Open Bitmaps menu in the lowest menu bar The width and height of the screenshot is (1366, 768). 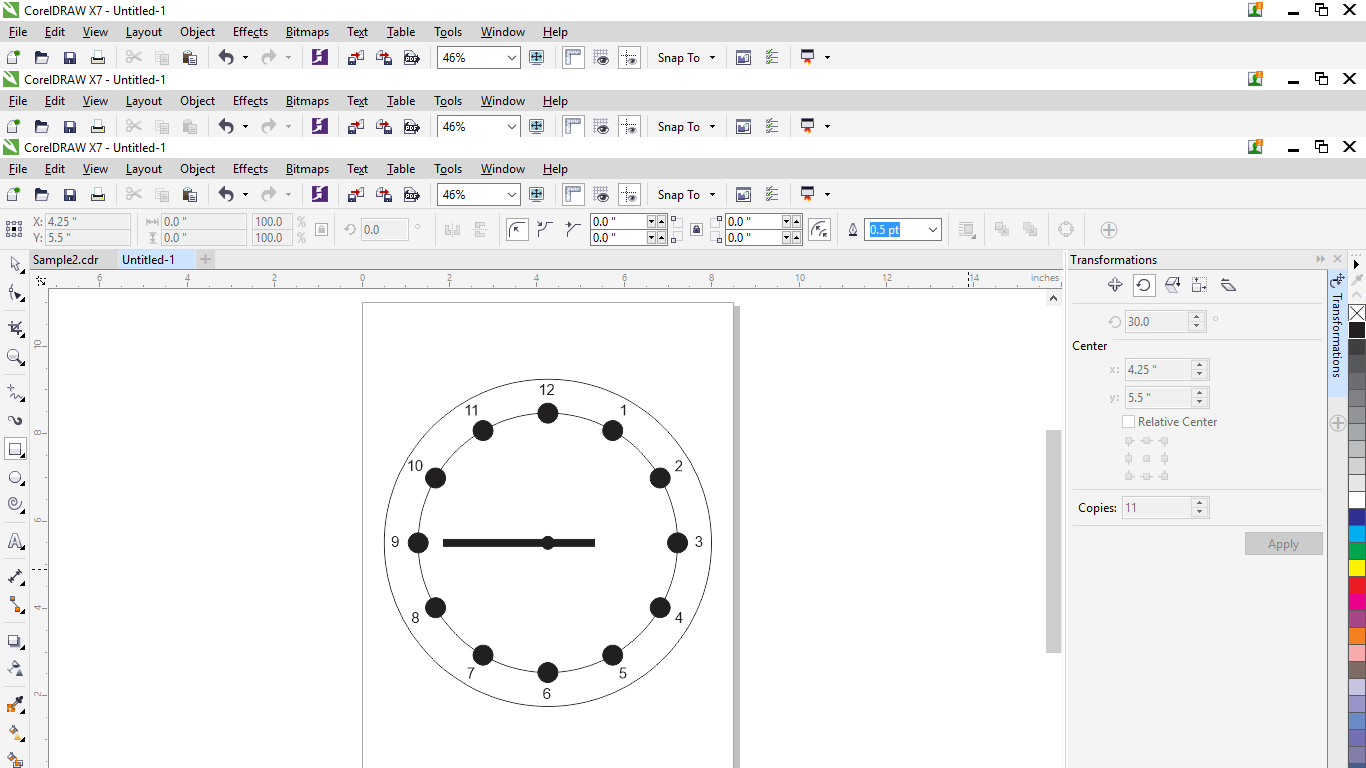click(307, 169)
